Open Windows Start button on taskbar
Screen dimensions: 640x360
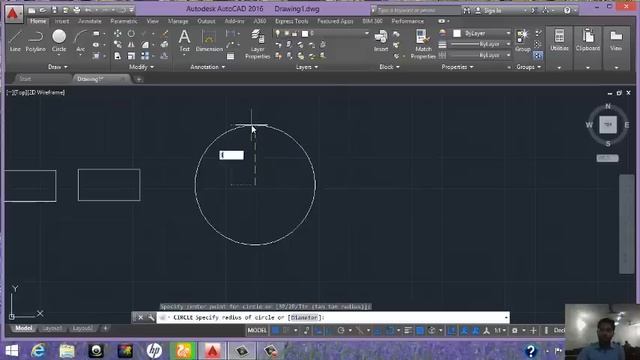pyautogui.click(x=12, y=351)
